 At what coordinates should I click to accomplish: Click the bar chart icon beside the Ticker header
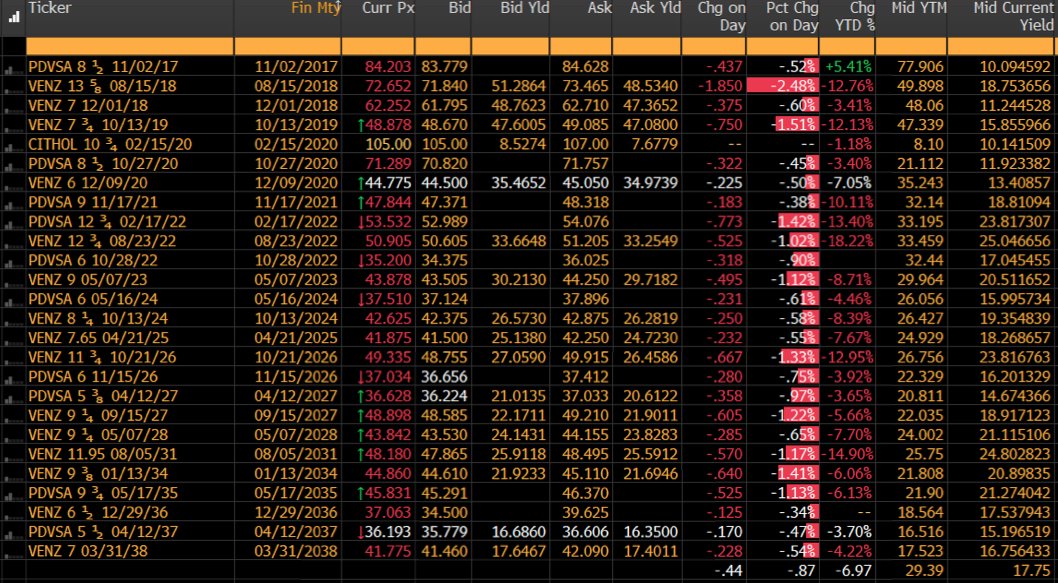point(13,17)
